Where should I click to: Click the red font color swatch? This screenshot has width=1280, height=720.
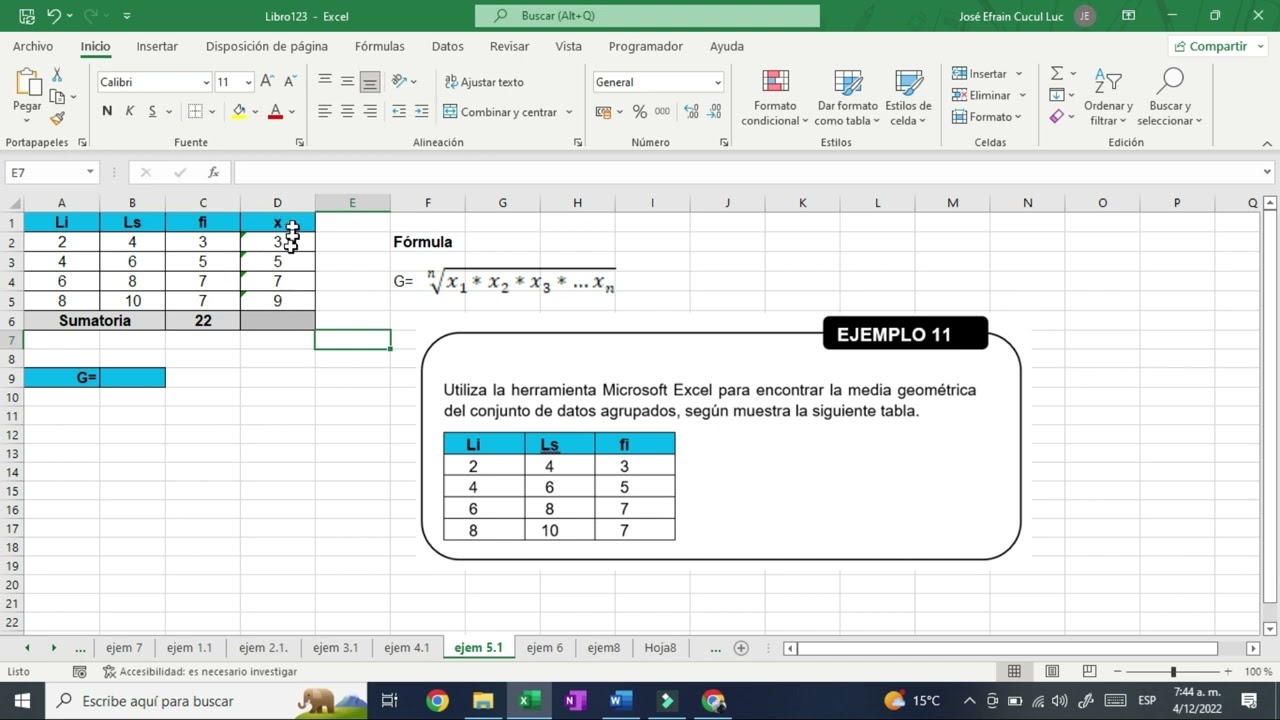(x=276, y=112)
